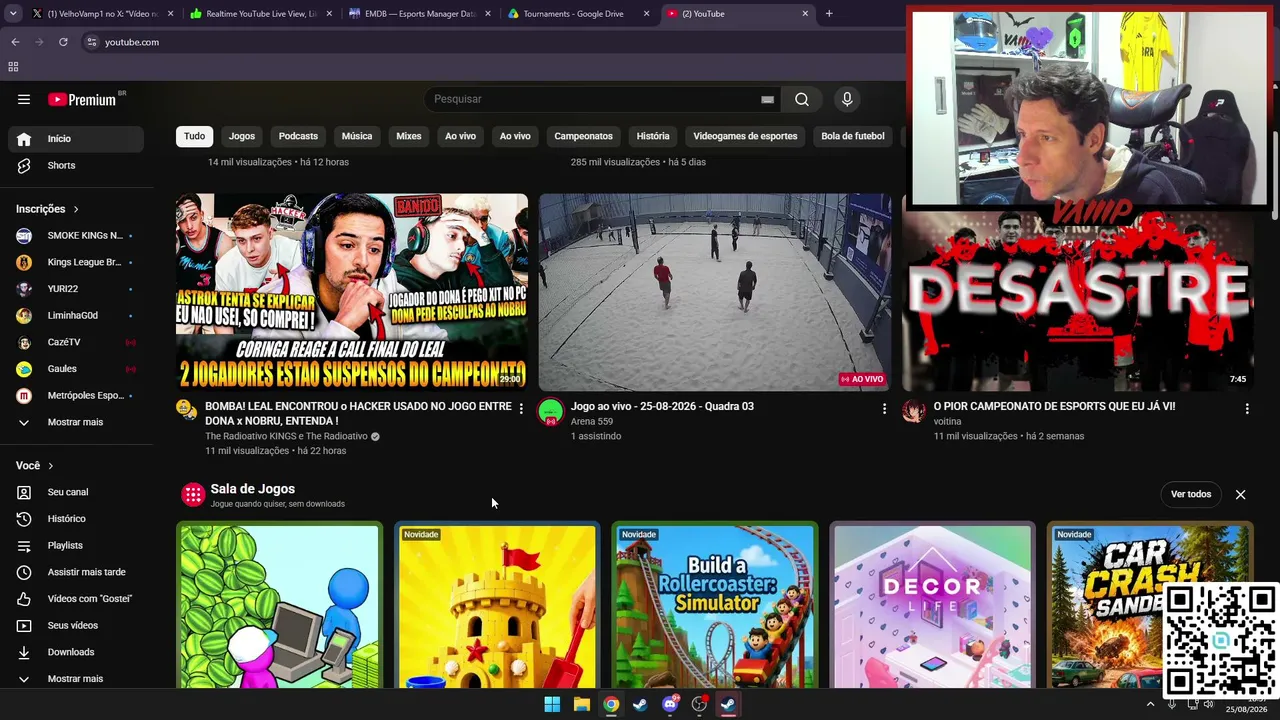Select the Jogos filter chip
Viewport: 1280px width, 720px height.
pyautogui.click(x=242, y=136)
